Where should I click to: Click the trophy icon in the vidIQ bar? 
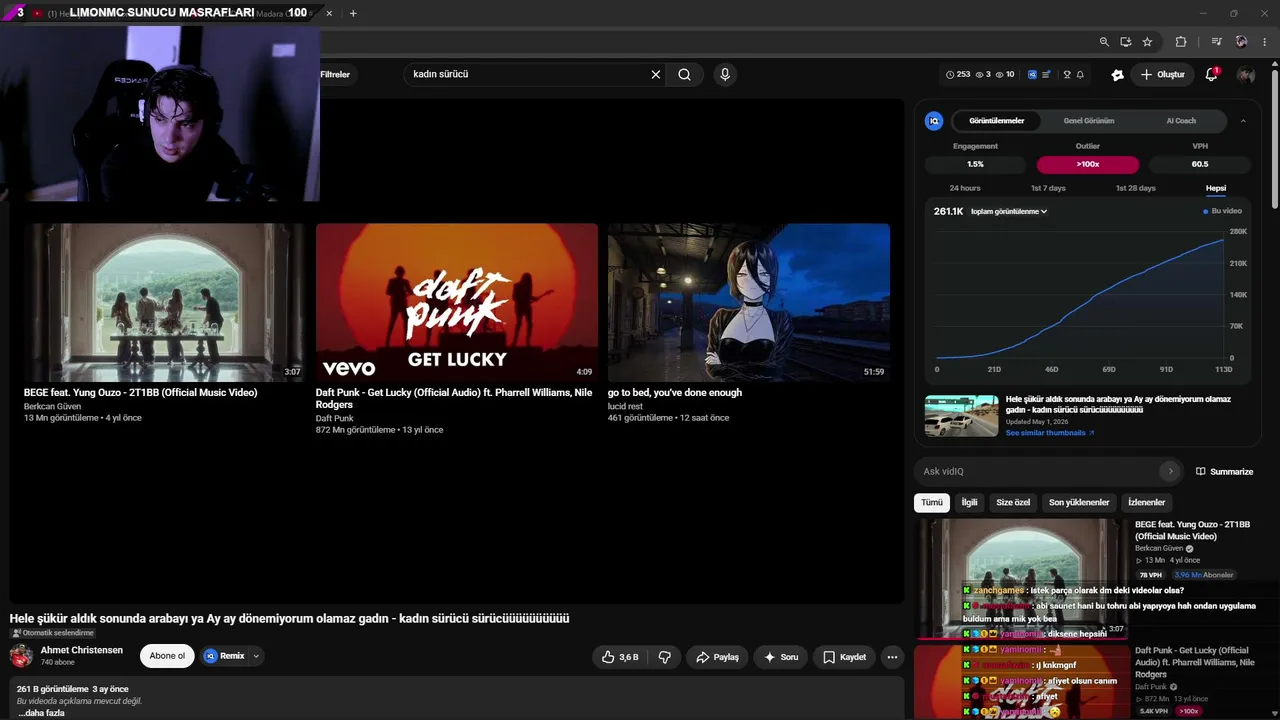(1067, 74)
